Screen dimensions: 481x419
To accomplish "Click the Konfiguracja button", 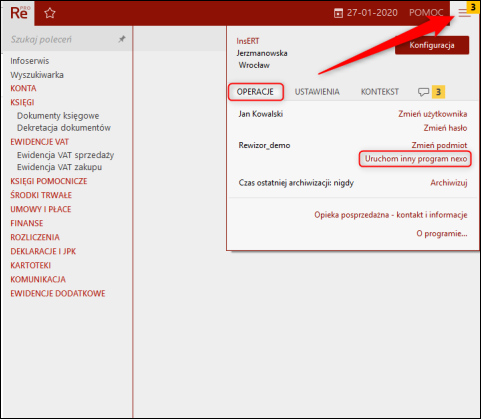I will [432, 45].
